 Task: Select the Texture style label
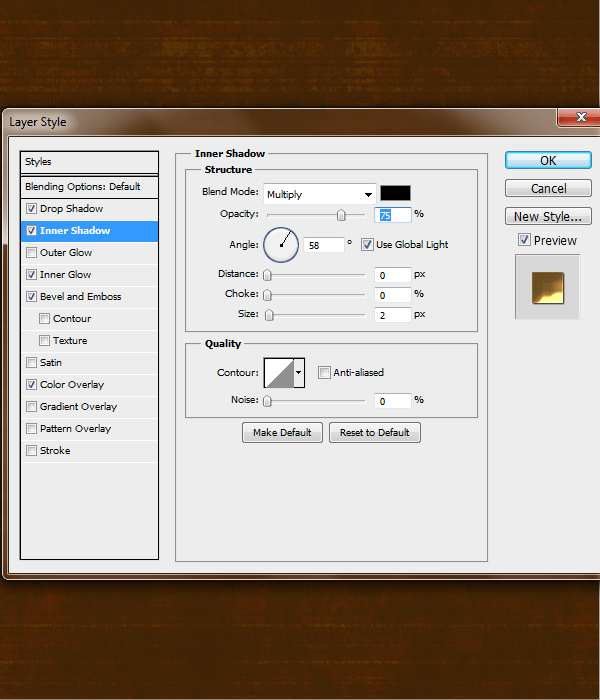(70, 341)
